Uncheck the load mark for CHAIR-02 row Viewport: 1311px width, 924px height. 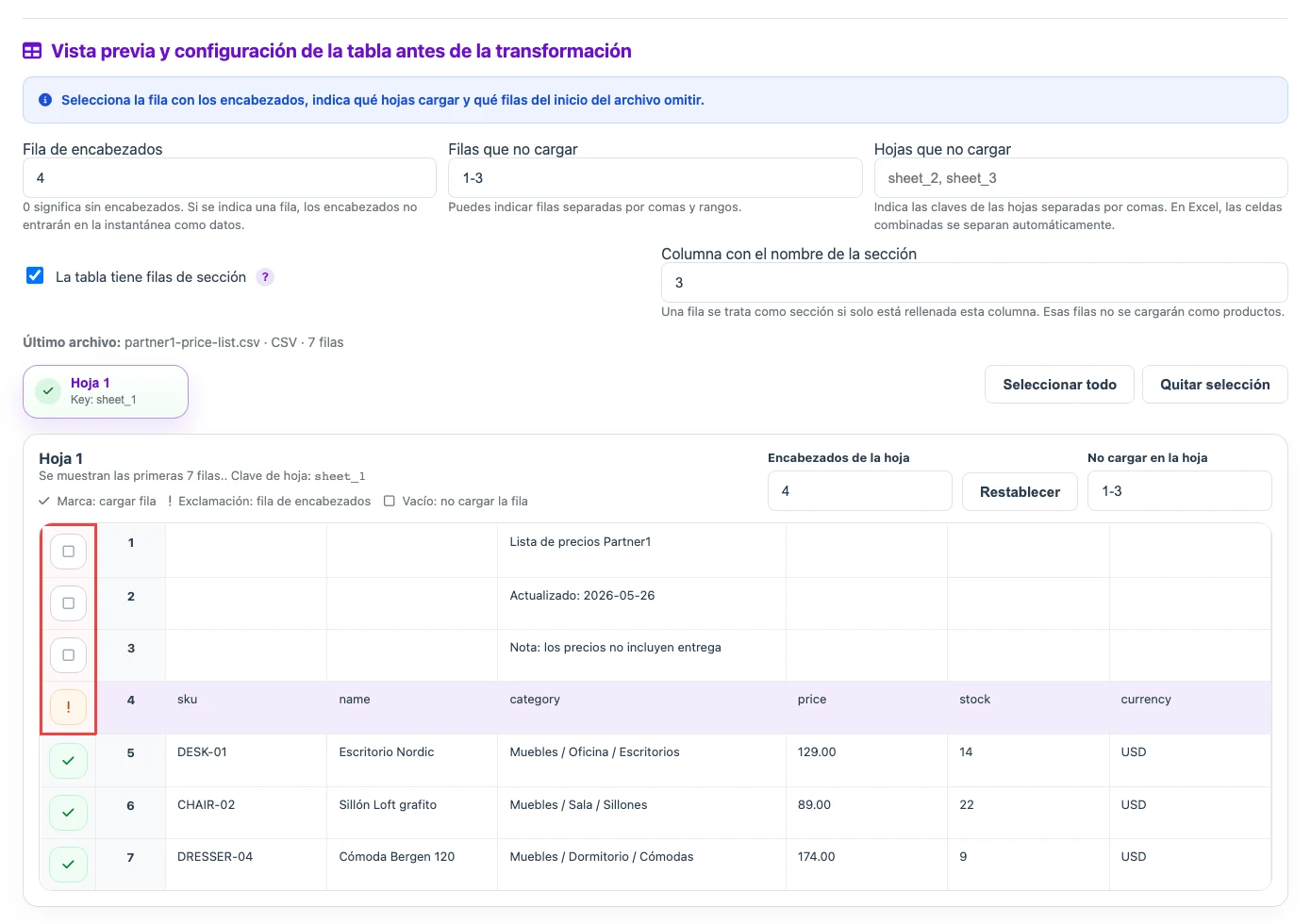[x=68, y=813]
